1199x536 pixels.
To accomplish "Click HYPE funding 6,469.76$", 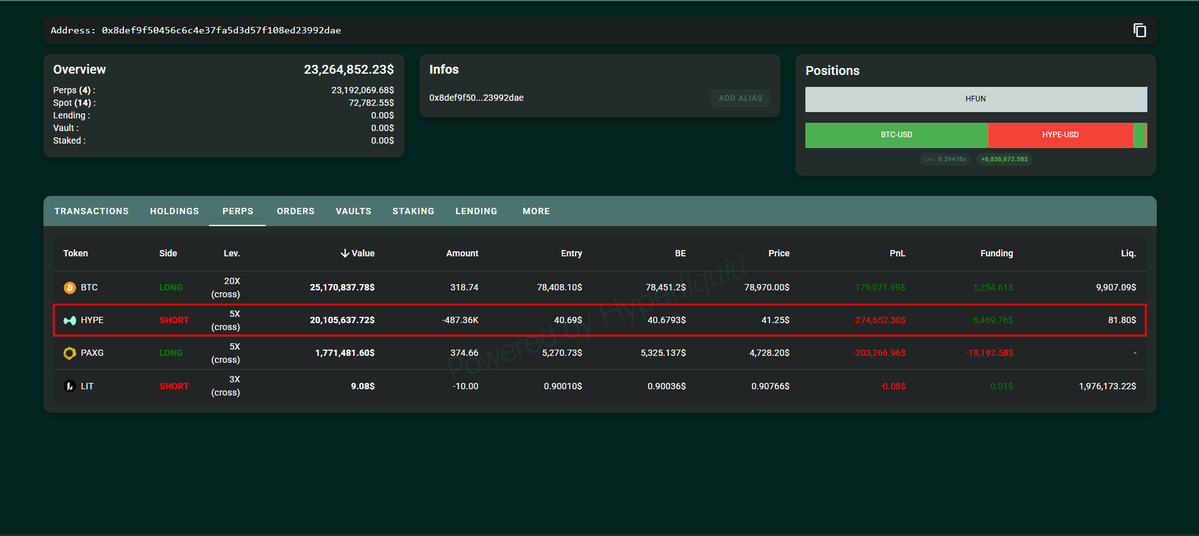I will coord(993,320).
